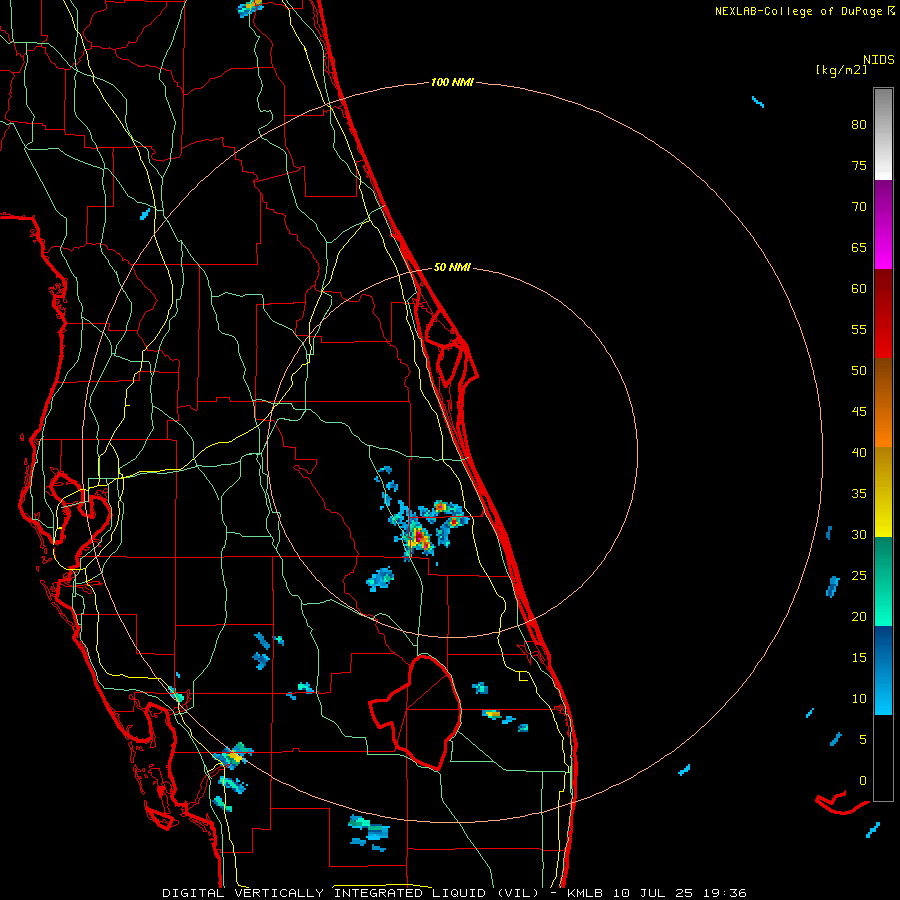This screenshot has height=900, width=900.
Task: Select the 100 NMI range ring label
Action: pyautogui.click(x=452, y=82)
